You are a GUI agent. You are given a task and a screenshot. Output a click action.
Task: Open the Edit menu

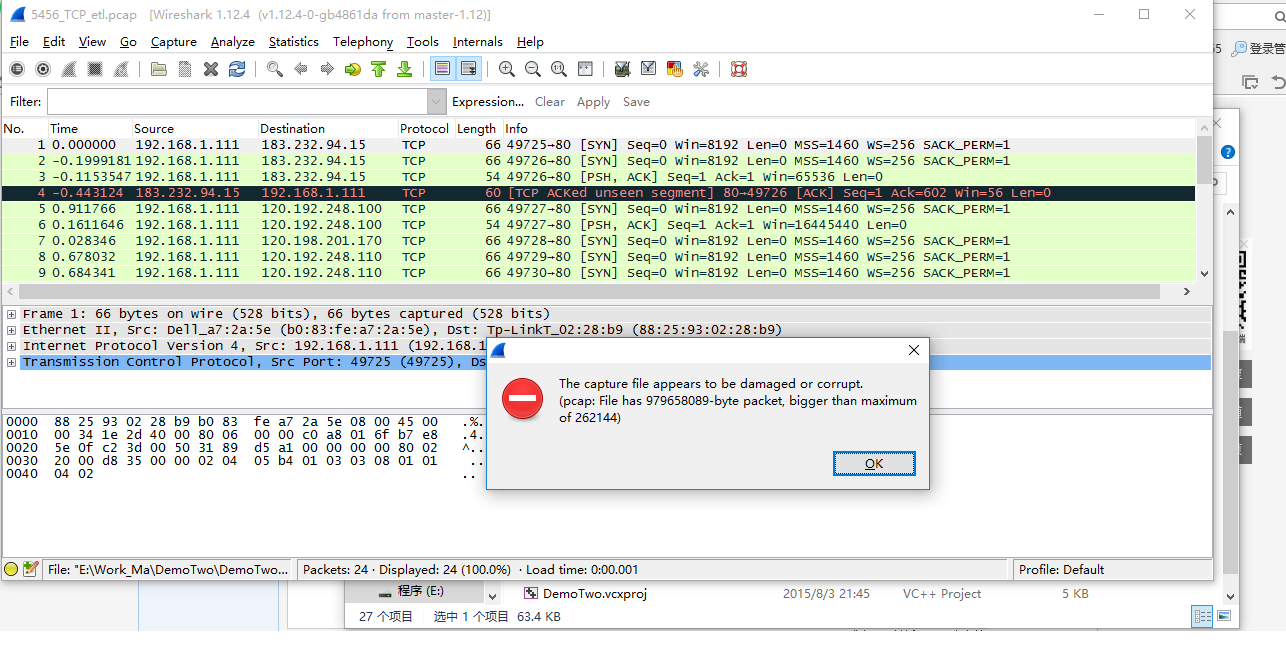pyautogui.click(x=54, y=42)
